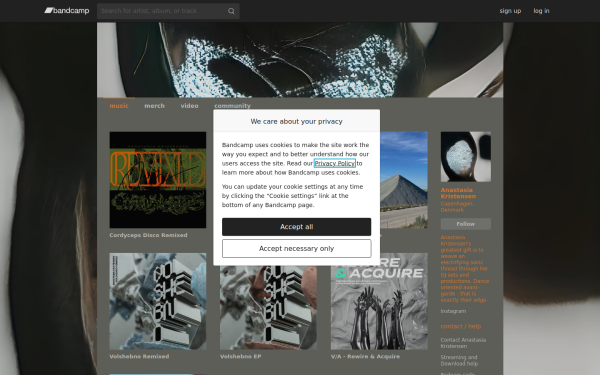Switch to the community tab

pyautogui.click(x=232, y=106)
